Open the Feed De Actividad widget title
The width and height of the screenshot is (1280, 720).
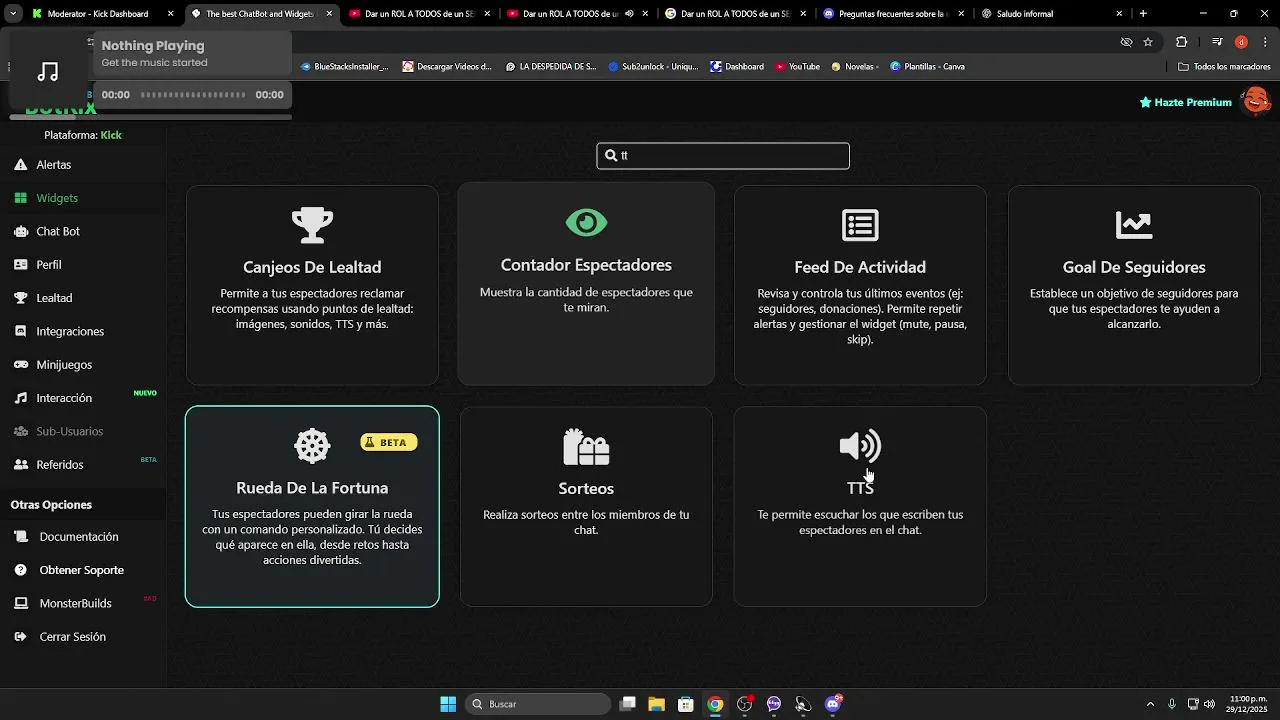click(x=860, y=267)
